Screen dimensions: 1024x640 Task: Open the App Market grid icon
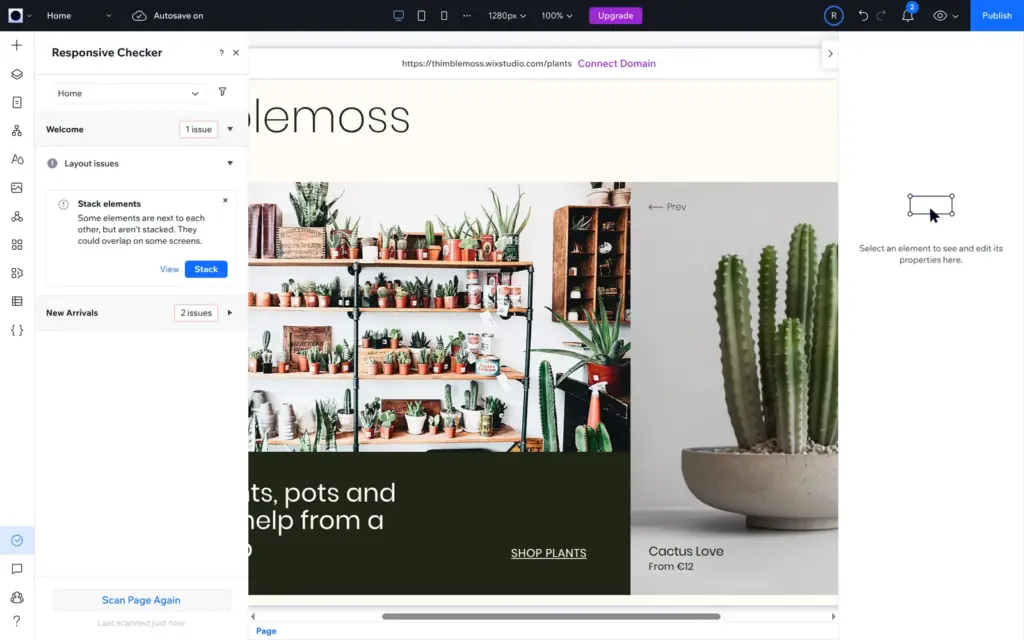click(17, 244)
